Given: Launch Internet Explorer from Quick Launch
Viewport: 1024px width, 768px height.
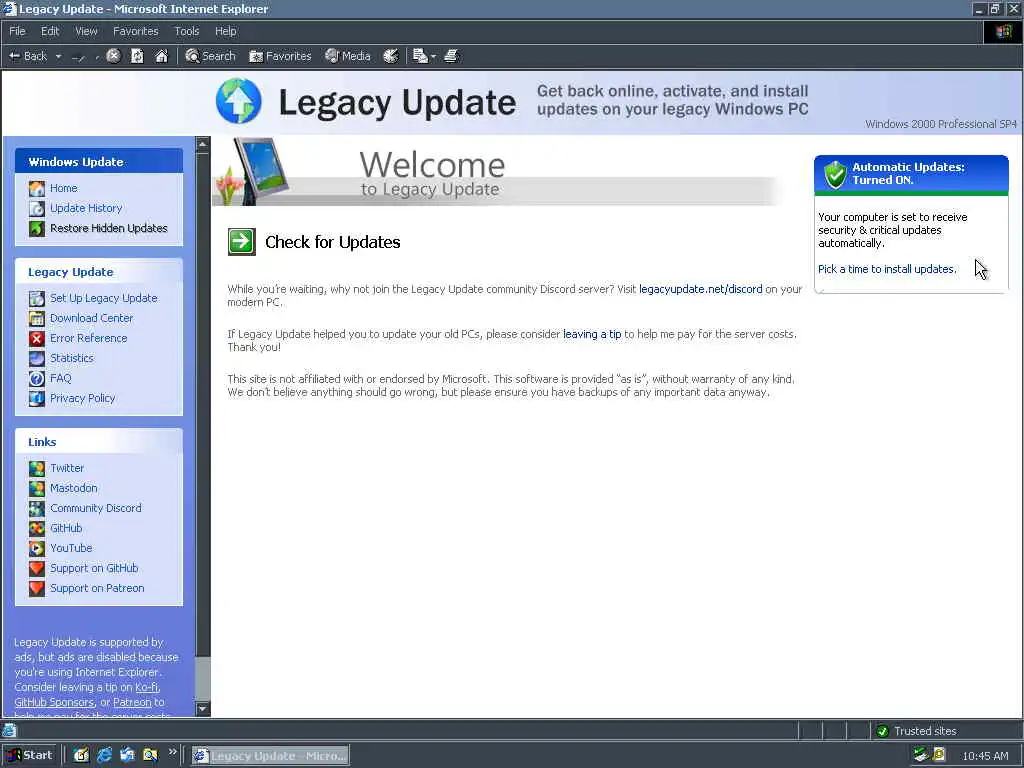Looking at the screenshot, I should tap(104, 755).
